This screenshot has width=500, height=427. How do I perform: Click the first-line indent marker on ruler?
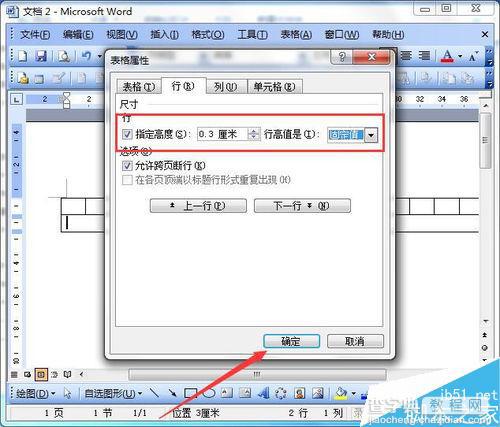click(67, 96)
